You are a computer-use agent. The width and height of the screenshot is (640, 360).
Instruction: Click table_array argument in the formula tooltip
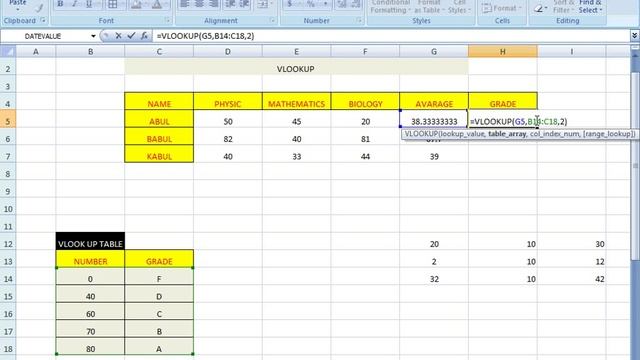pyautogui.click(x=507, y=133)
